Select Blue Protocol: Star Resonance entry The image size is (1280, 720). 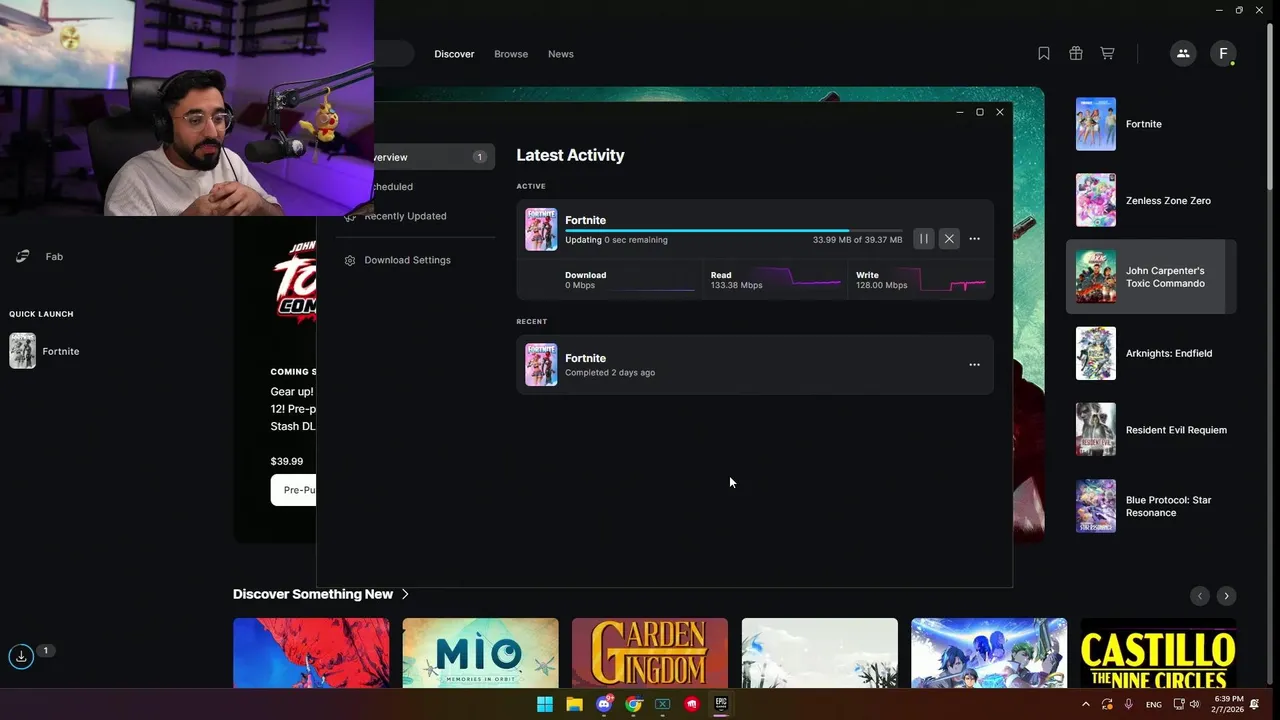pyautogui.click(x=1151, y=506)
